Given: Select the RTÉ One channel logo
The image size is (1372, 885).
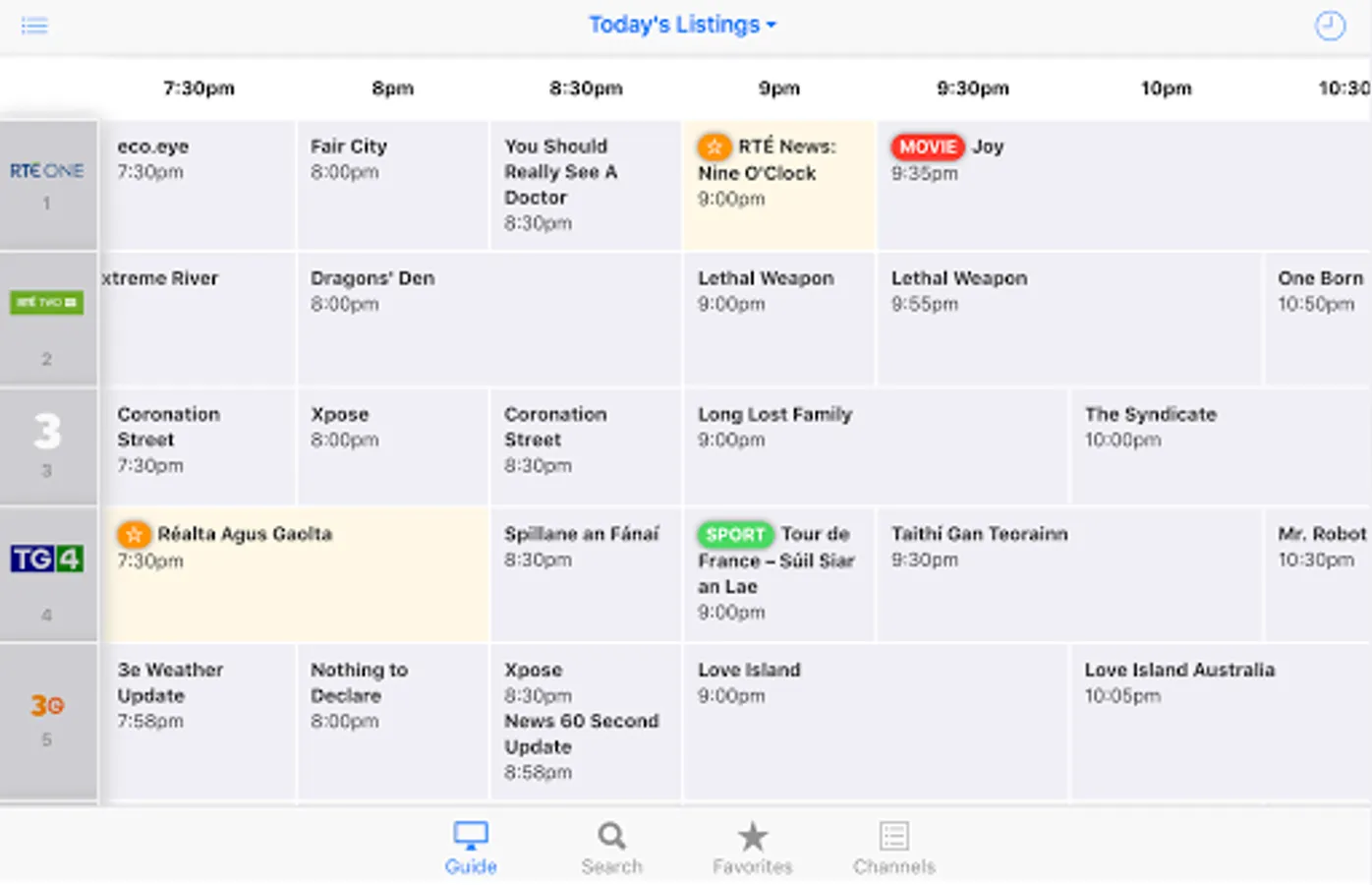Looking at the screenshot, I should pos(47,172).
